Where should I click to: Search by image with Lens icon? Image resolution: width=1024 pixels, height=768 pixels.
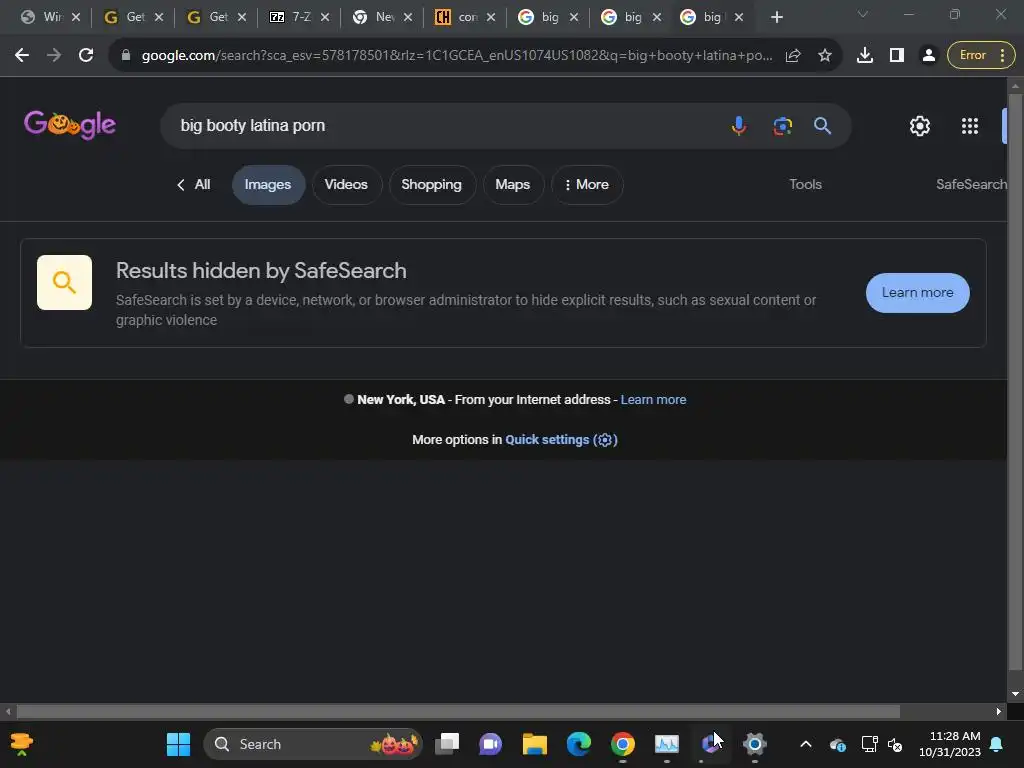point(782,125)
